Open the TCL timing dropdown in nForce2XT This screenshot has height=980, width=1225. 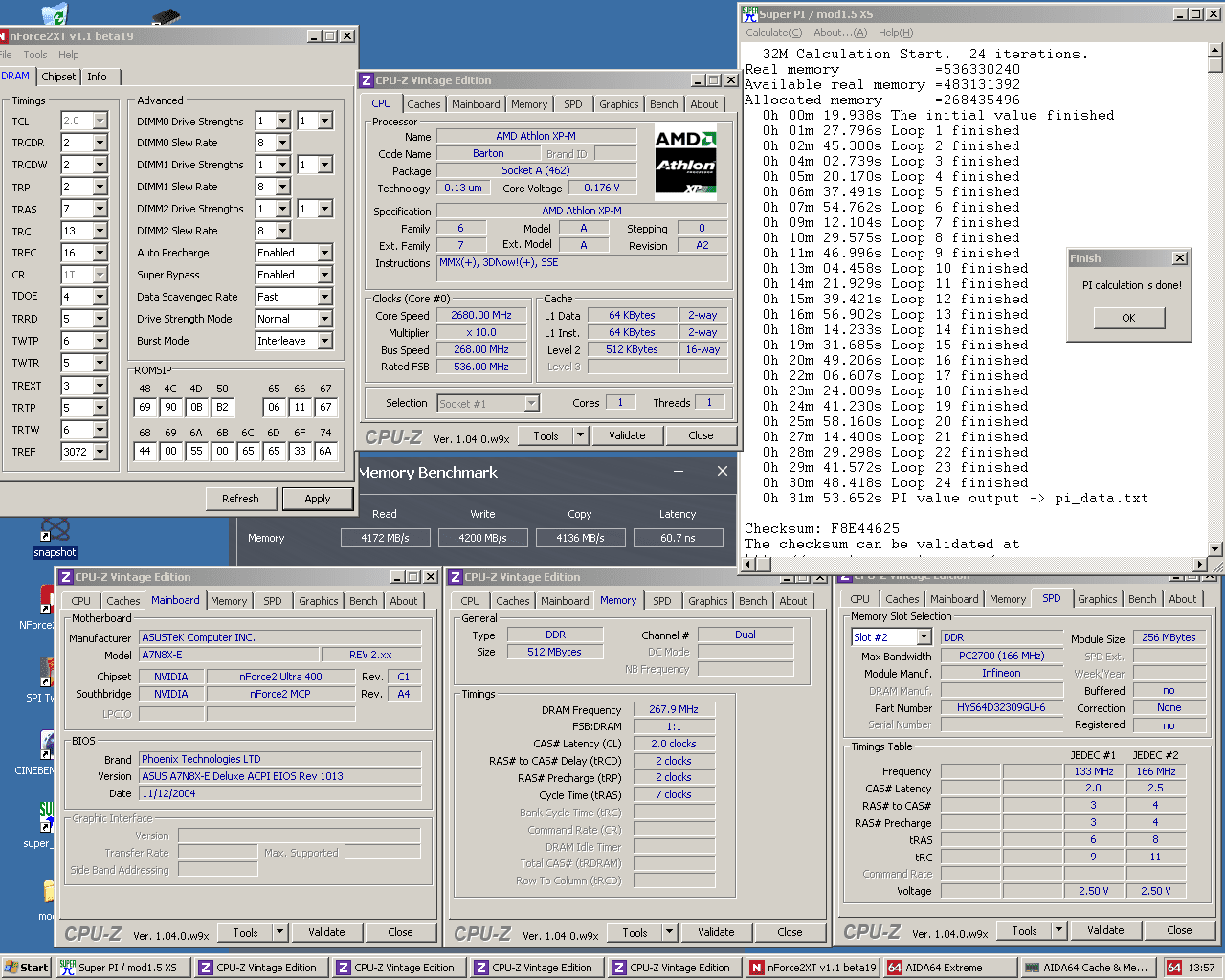pos(102,121)
